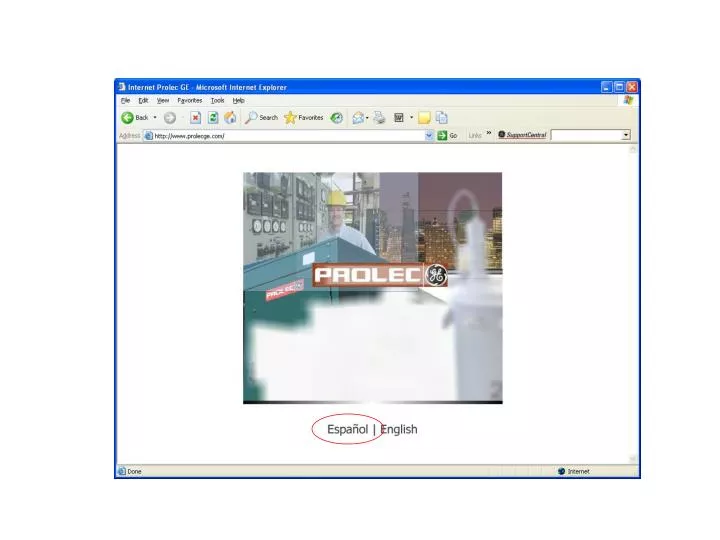Click the Internet Explorer title bar page icon
The width and height of the screenshot is (720, 540).
(122, 87)
